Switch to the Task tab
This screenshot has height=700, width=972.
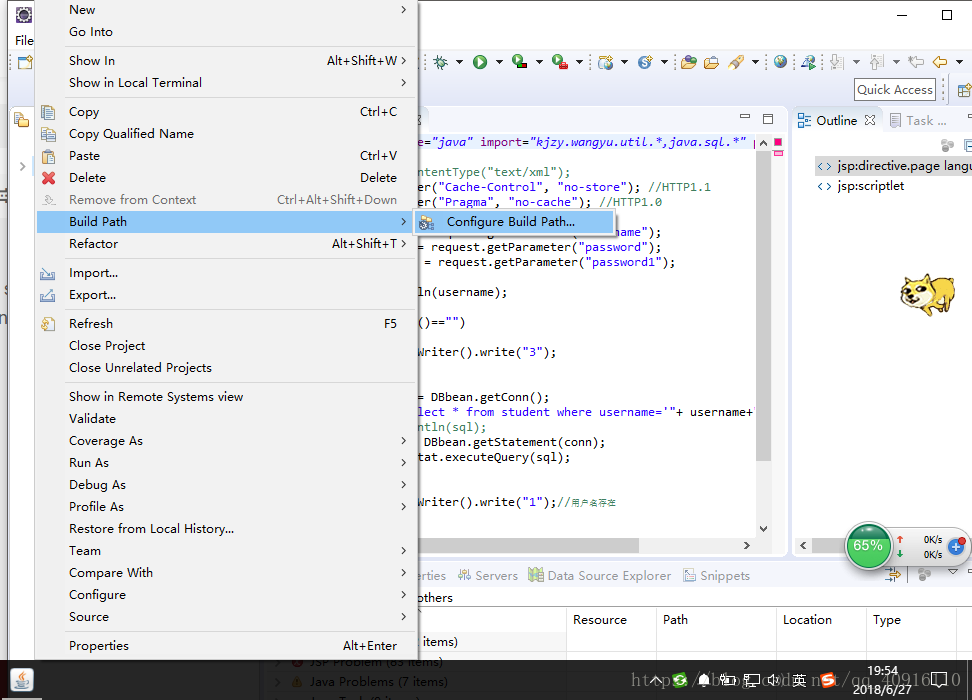click(x=918, y=120)
